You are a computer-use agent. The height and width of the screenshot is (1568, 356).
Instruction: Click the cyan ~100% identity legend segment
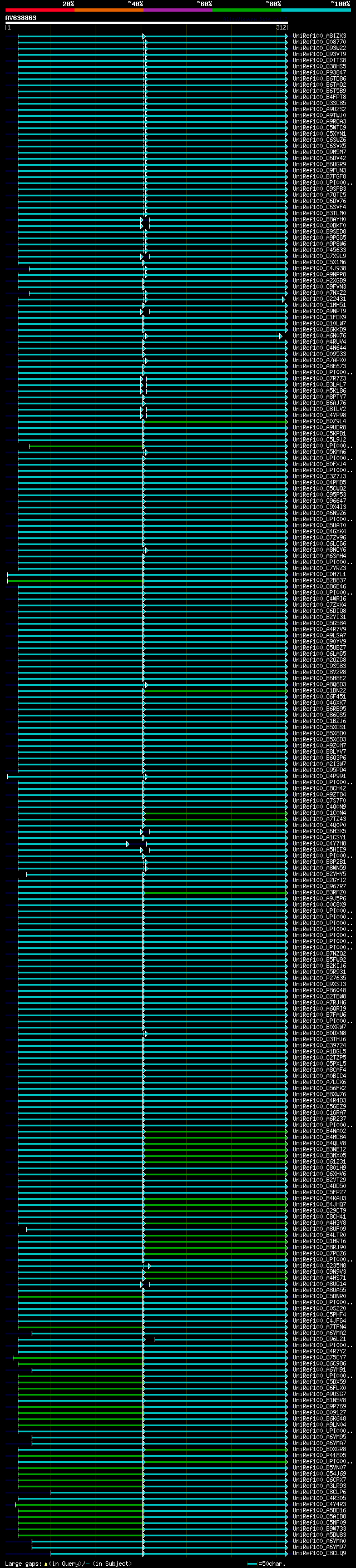tap(316, 10)
